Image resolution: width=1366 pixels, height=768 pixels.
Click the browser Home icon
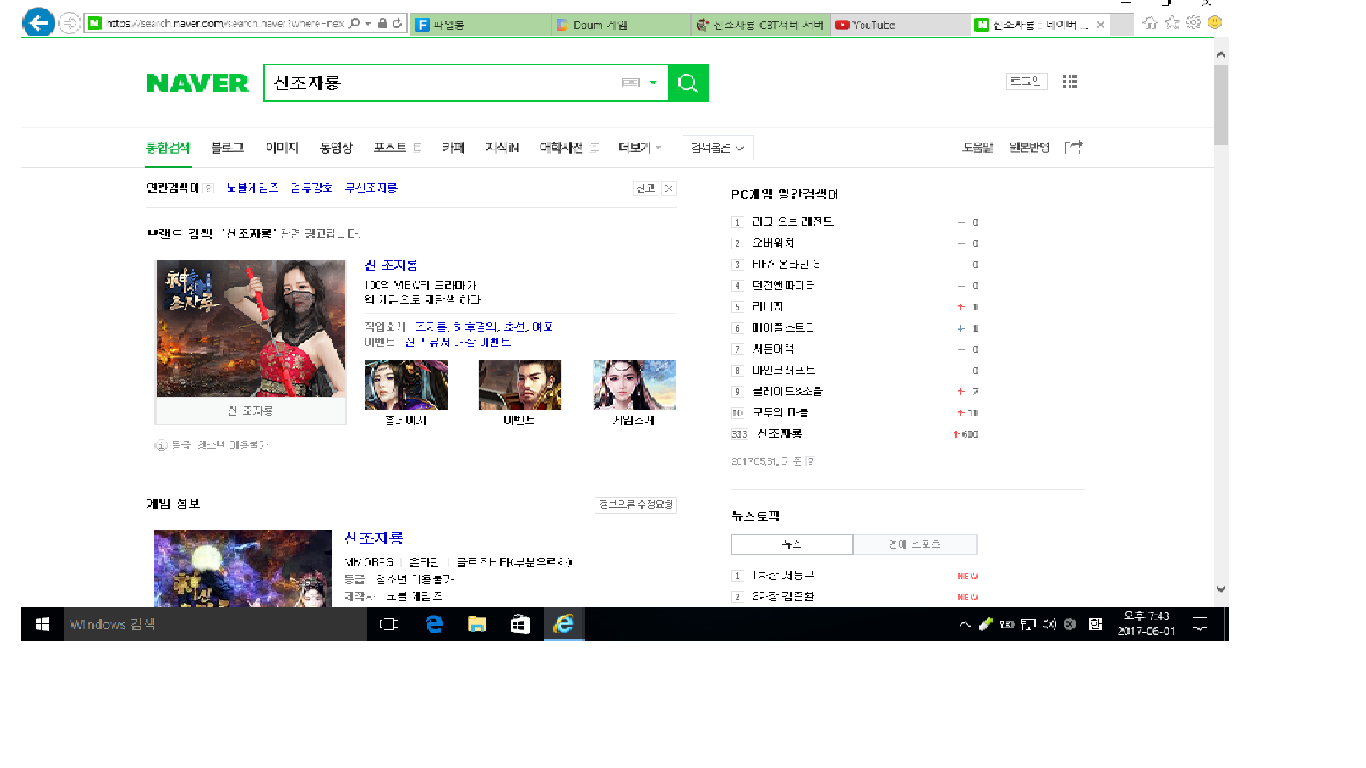coord(1151,22)
